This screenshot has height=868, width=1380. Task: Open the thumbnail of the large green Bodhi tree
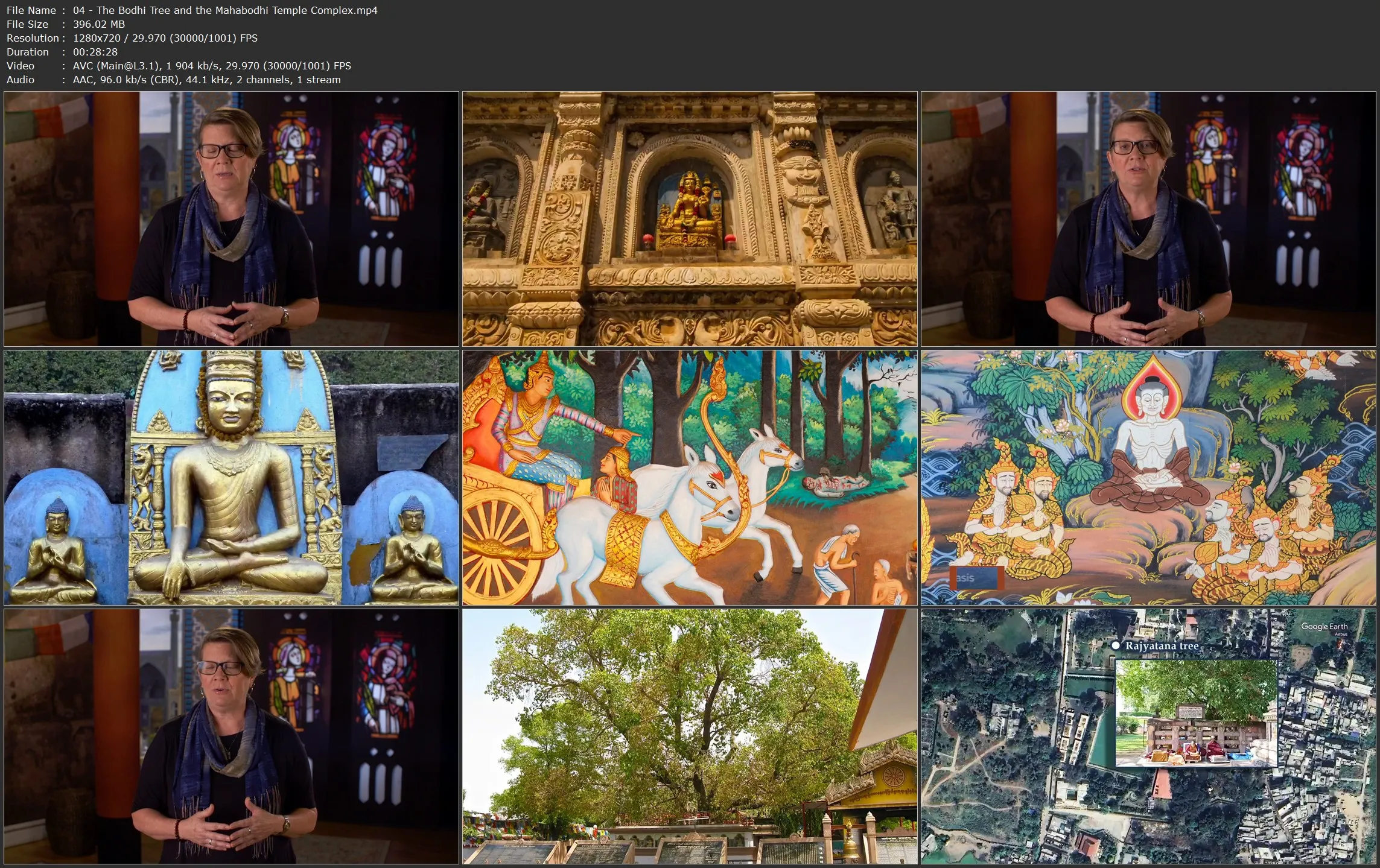(x=690, y=737)
